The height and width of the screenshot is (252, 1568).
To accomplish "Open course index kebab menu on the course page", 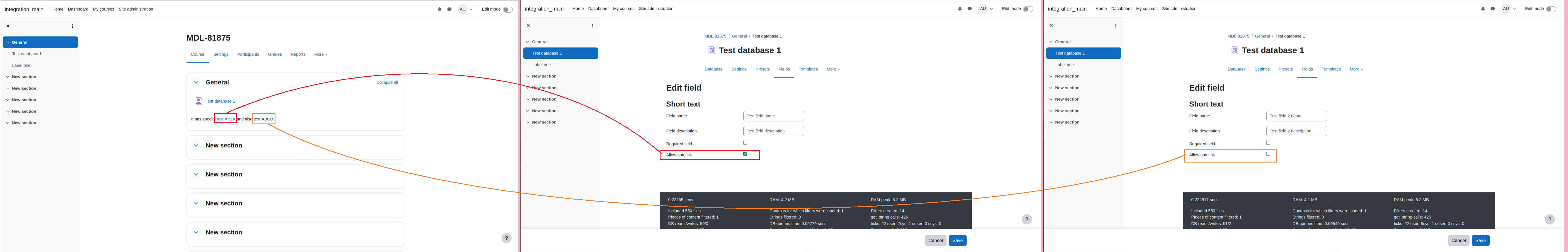I will click(72, 26).
